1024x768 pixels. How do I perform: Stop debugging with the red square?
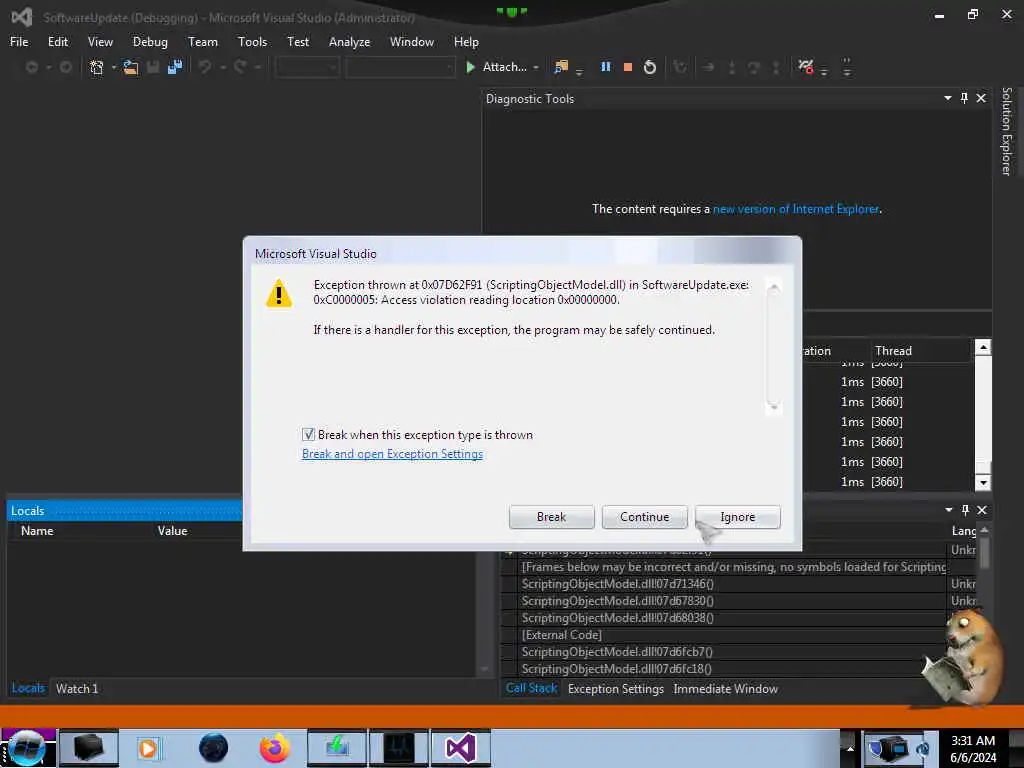tap(628, 67)
